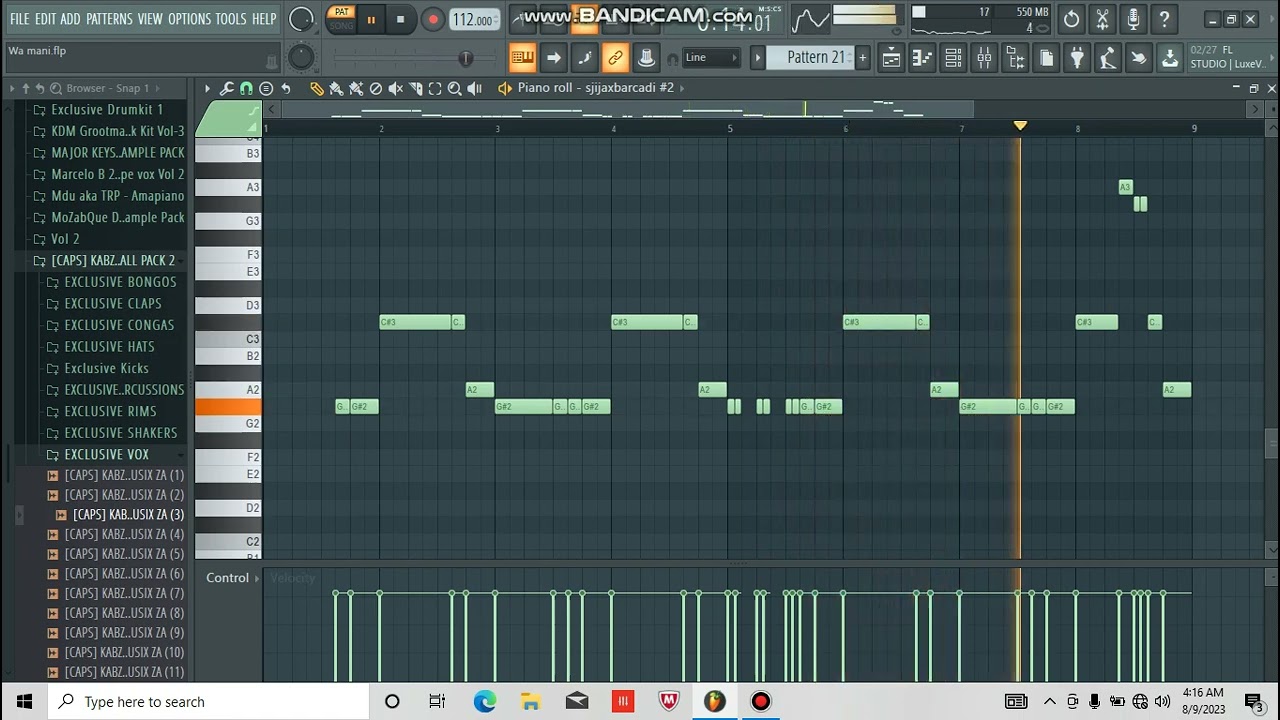The image size is (1280, 720).
Task: Collapse the EXCLUSIVE VOX folder
Action: click(106, 454)
